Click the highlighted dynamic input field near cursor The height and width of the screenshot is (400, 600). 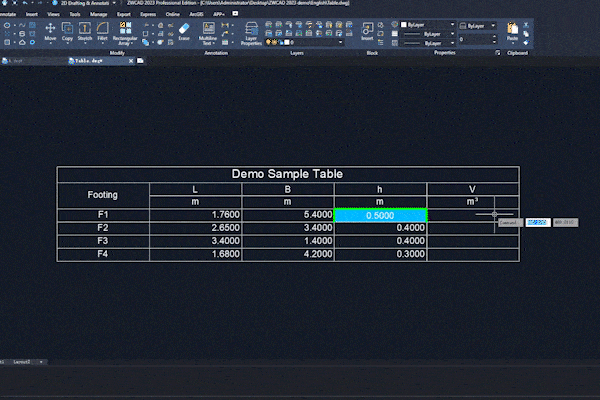pyautogui.click(x=538, y=222)
